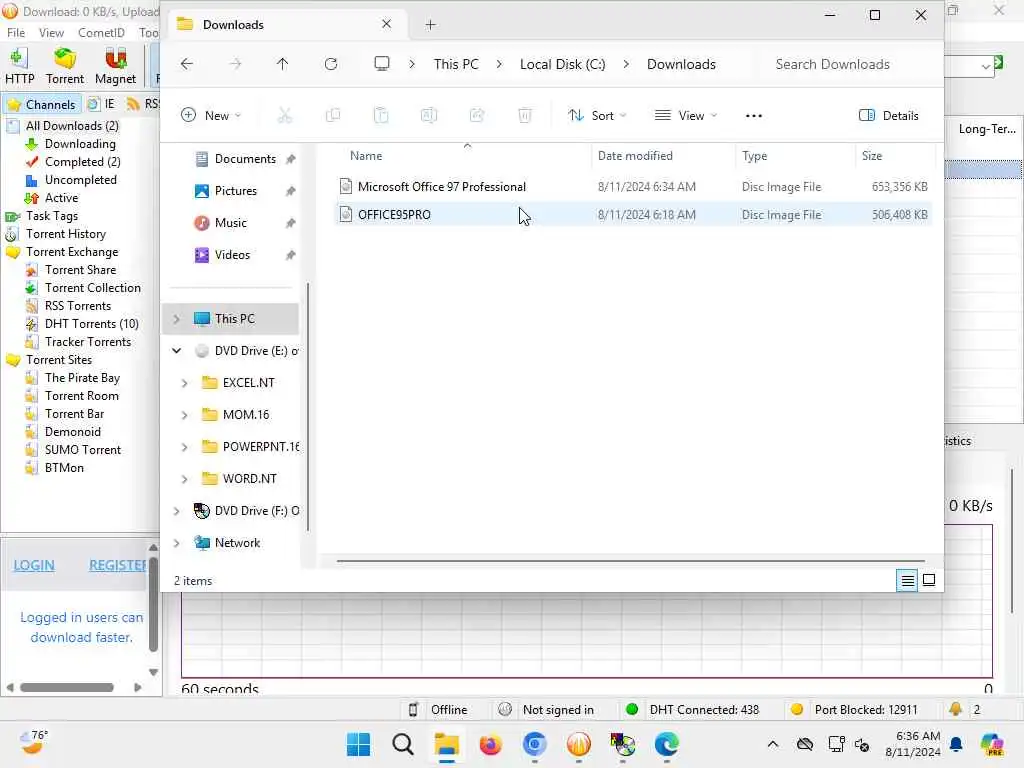Image resolution: width=1024 pixels, height=768 pixels.
Task: Go back in File Explorer
Action: click(x=187, y=64)
